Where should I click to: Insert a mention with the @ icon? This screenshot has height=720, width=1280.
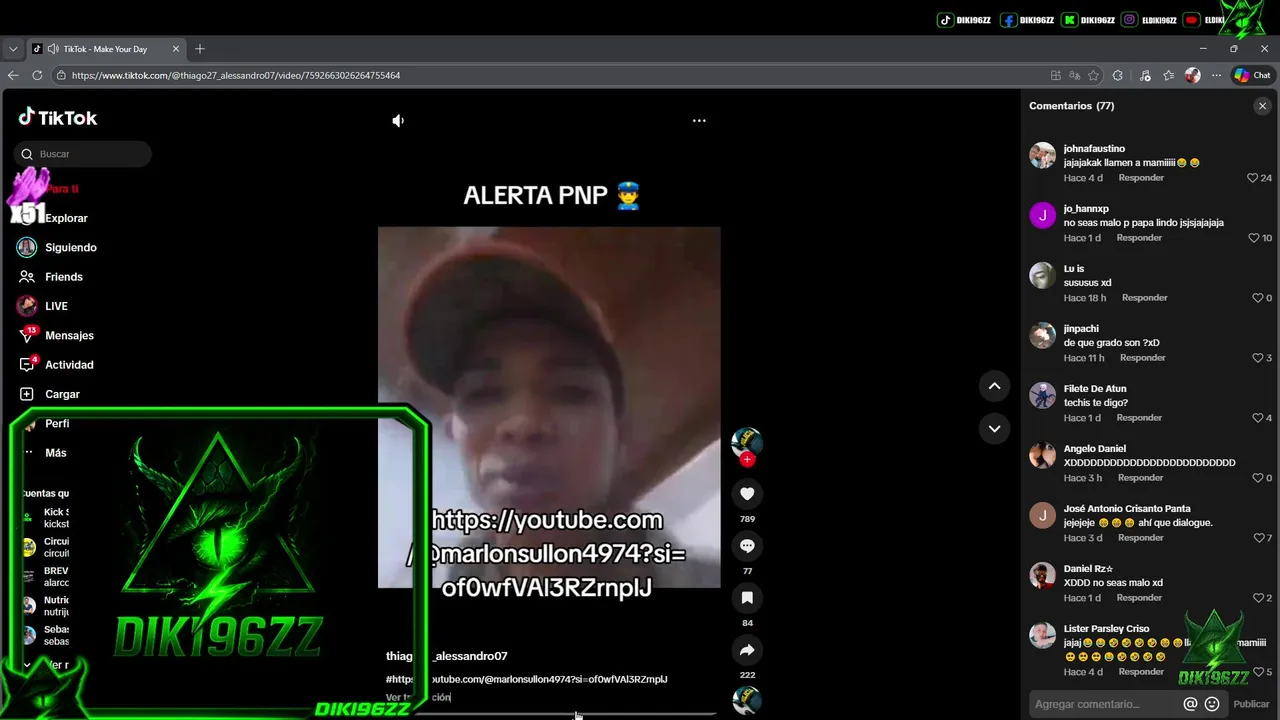point(1190,704)
